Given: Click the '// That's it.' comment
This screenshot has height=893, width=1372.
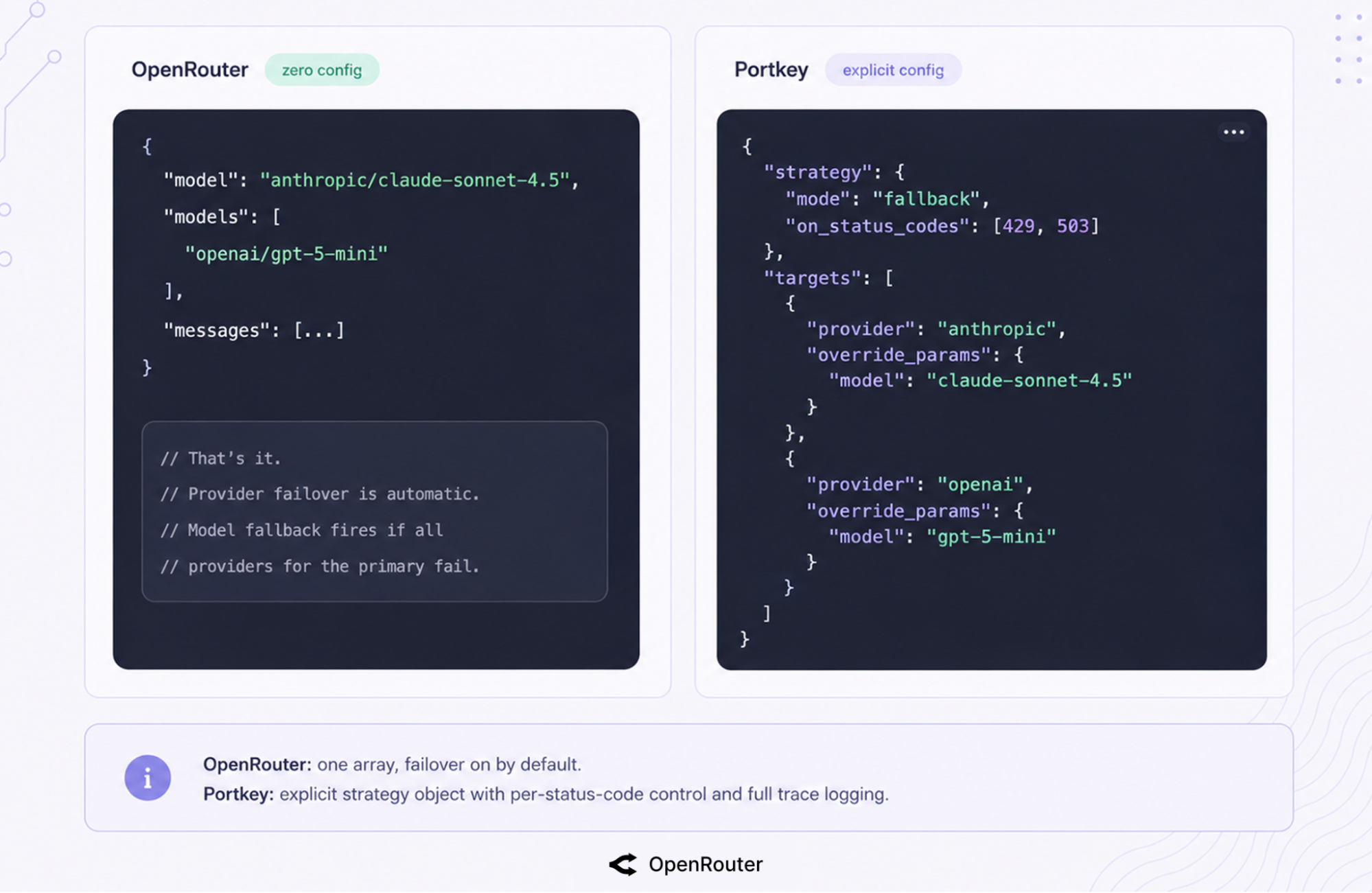Looking at the screenshot, I should coord(221,459).
